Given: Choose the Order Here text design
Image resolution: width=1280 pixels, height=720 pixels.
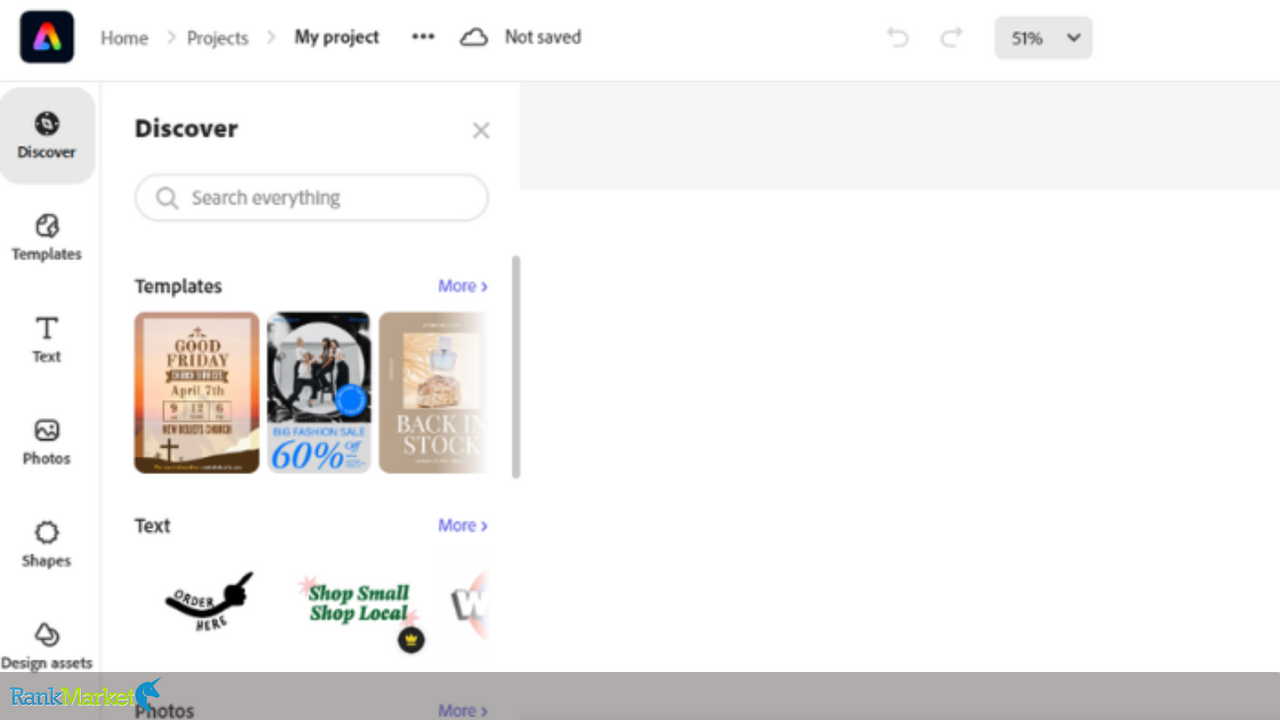Looking at the screenshot, I should 209,601.
